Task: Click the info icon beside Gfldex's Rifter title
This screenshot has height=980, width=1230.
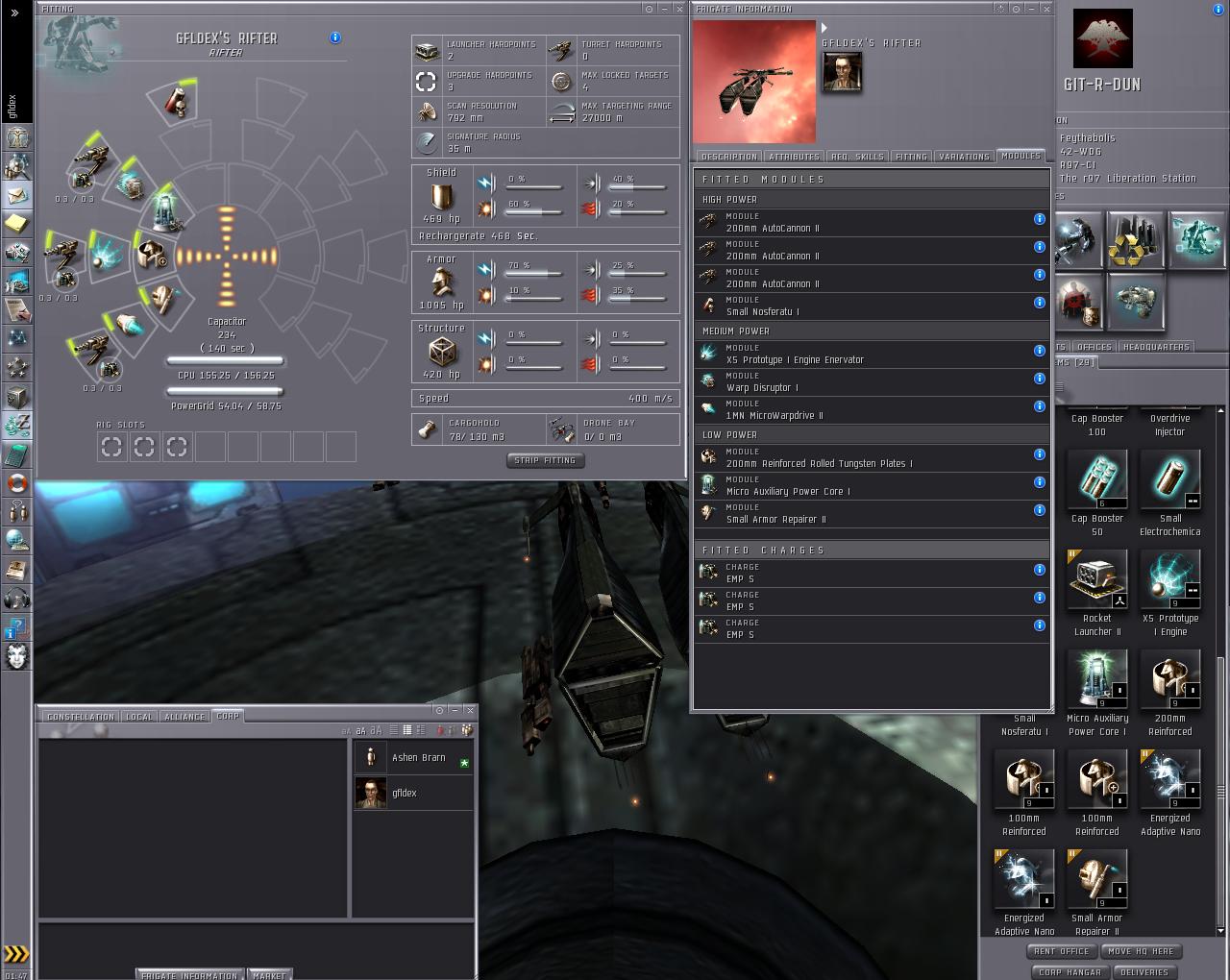Action: pyautogui.click(x=335, y=37)
